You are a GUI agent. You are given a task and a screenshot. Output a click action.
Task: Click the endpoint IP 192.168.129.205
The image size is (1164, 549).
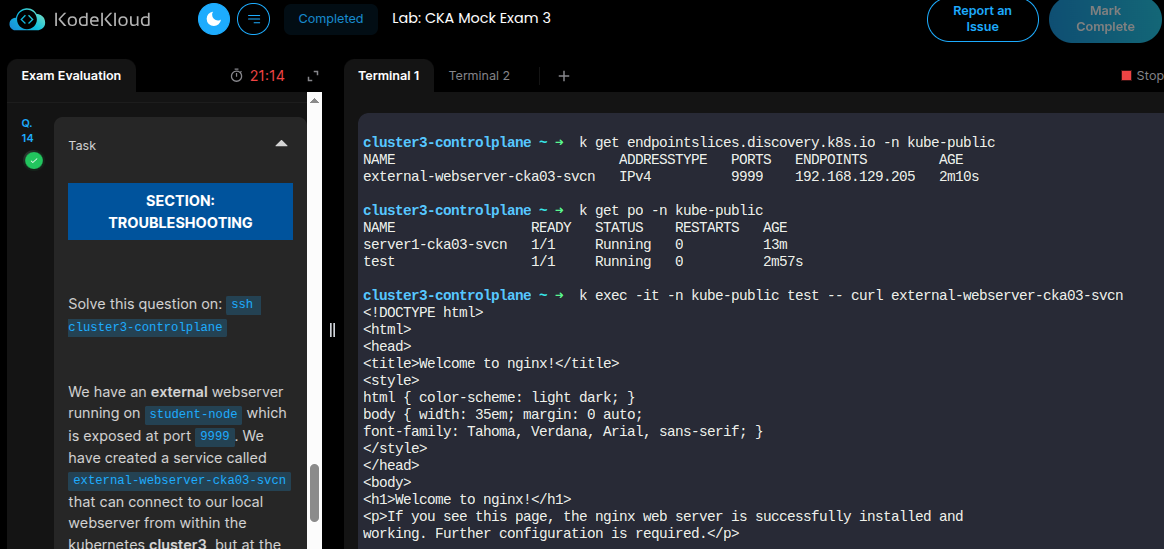coord(855,177)
